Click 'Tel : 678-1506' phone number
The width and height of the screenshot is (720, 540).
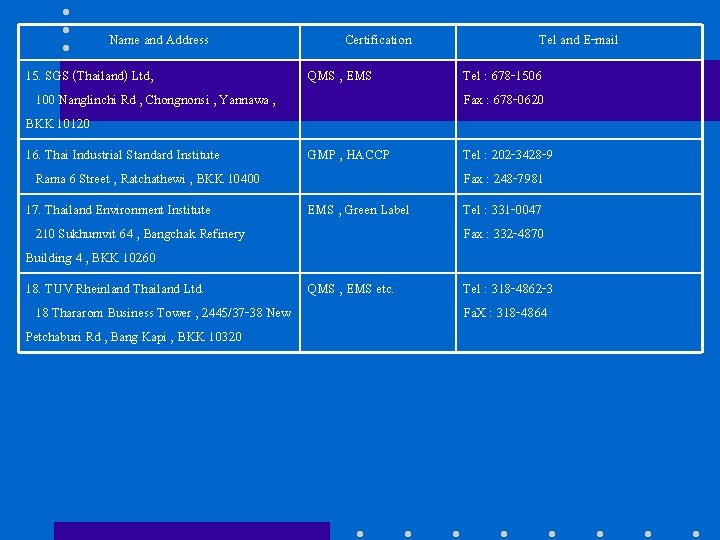(502, 76)
